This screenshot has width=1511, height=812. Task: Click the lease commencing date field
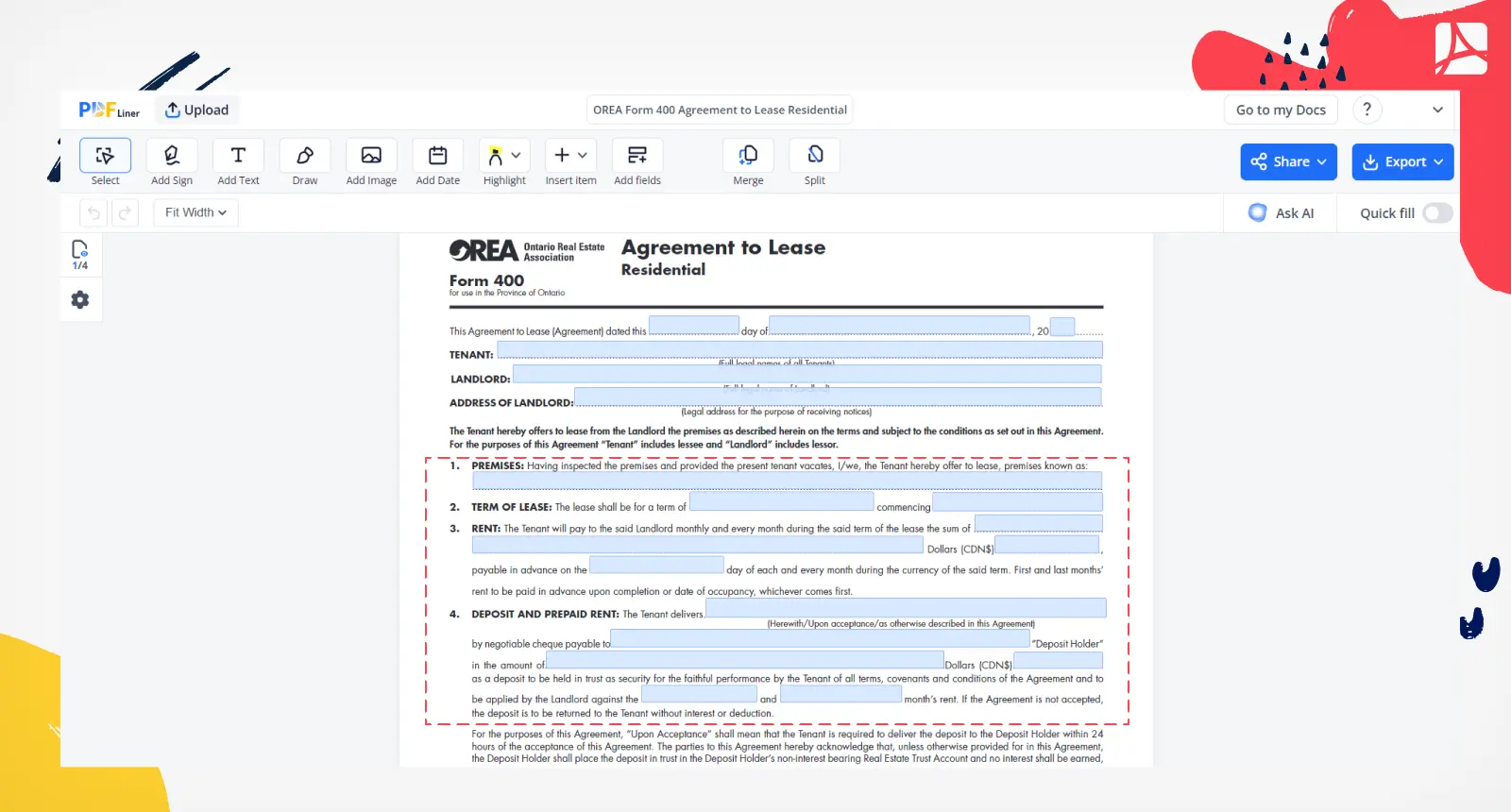pos(1018,501)
